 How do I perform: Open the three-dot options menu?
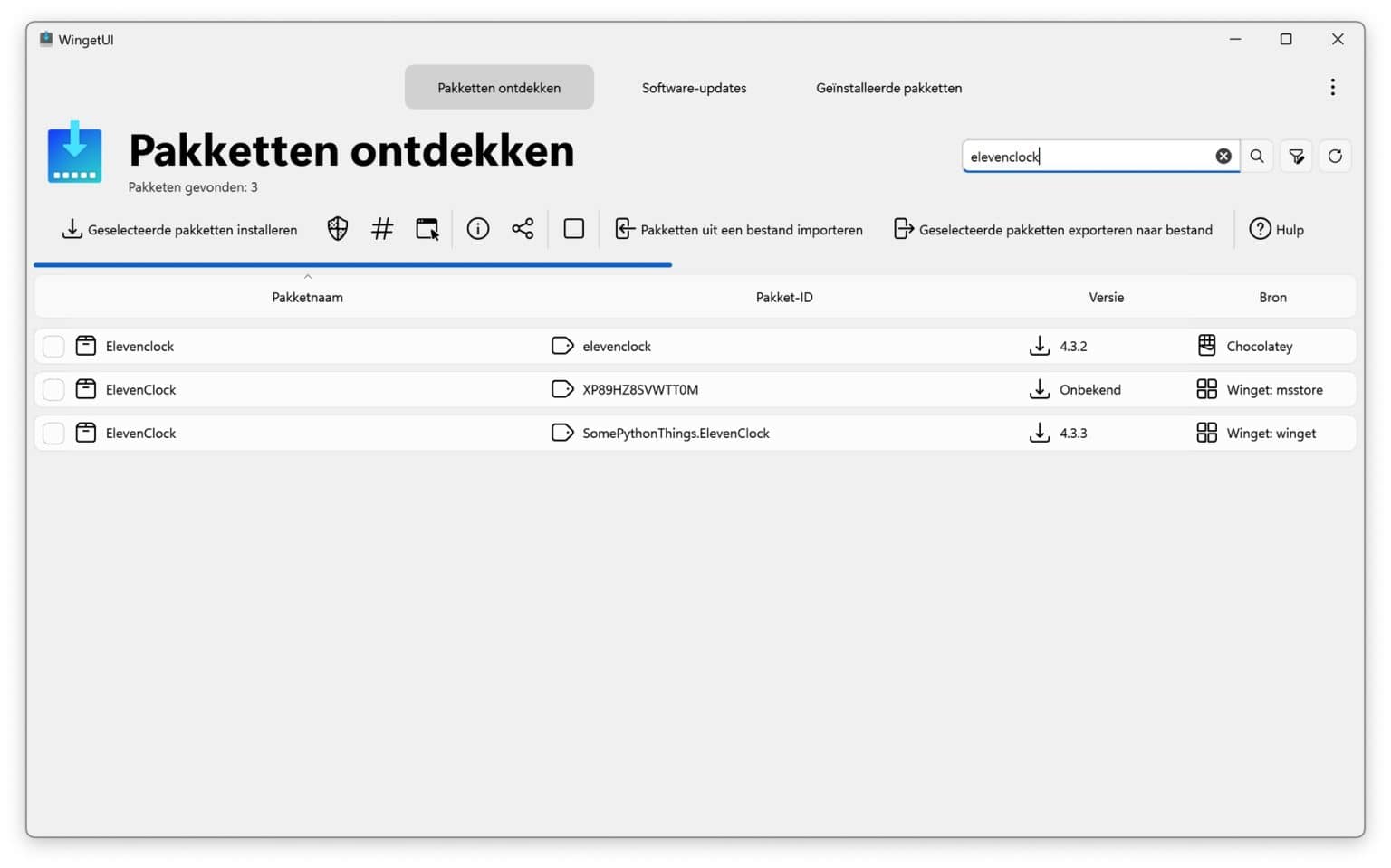coord(1332,87)
